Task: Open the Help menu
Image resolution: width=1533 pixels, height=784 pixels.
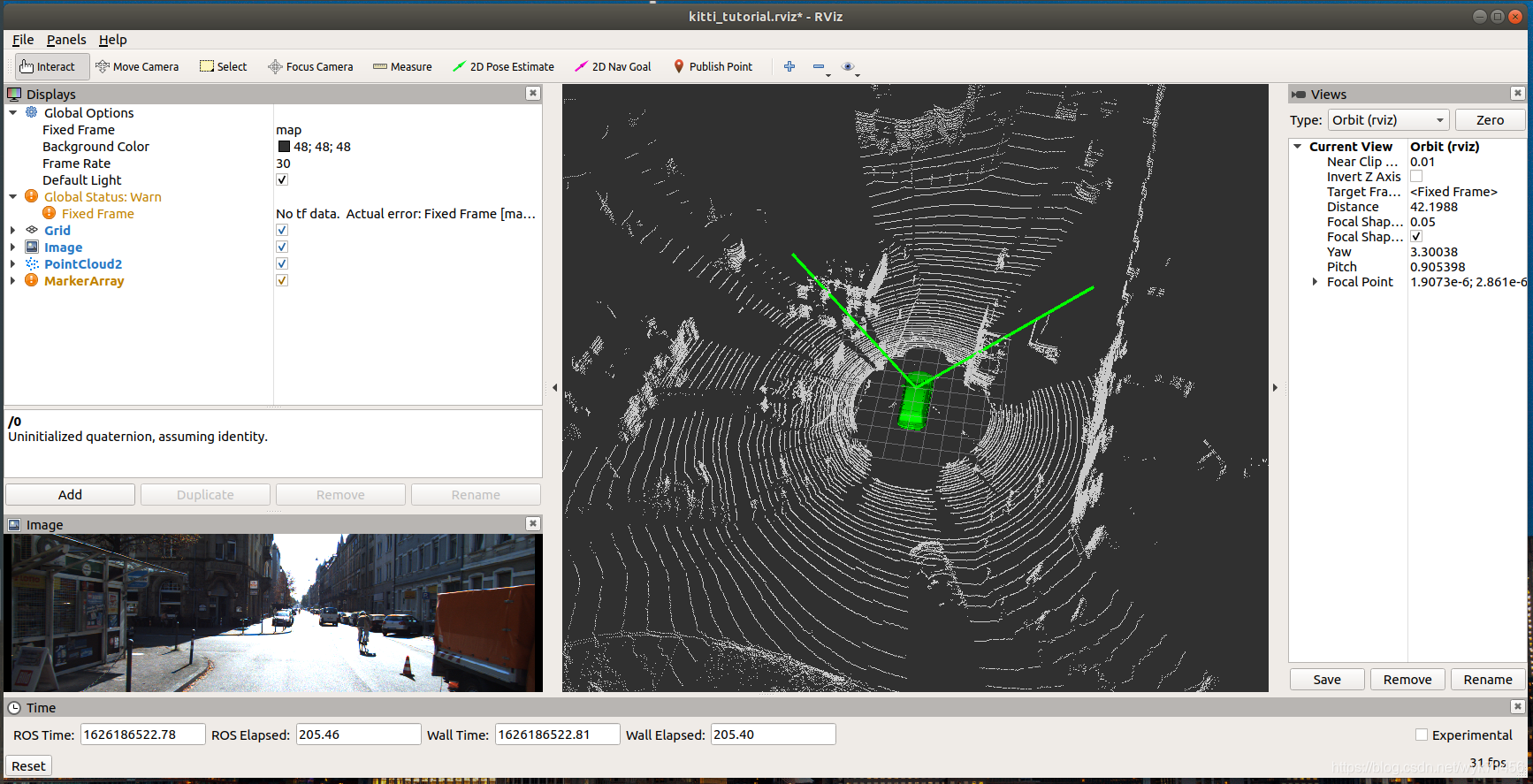Action: click(x=112, y=40)
